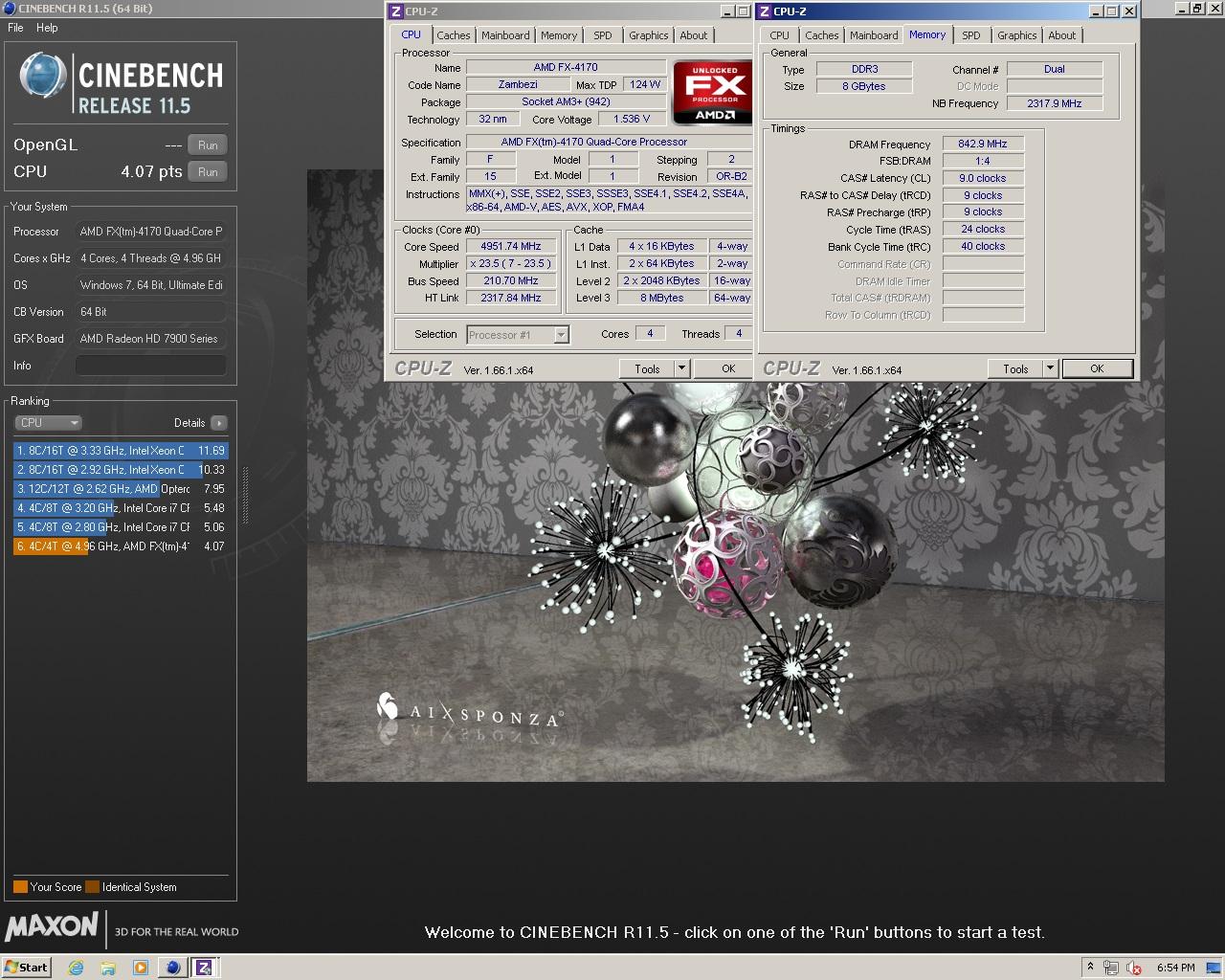The height and width of the screenshot is (980, 1225).
Task: Open the Ranking CPU dropdown
Action: 48,422
